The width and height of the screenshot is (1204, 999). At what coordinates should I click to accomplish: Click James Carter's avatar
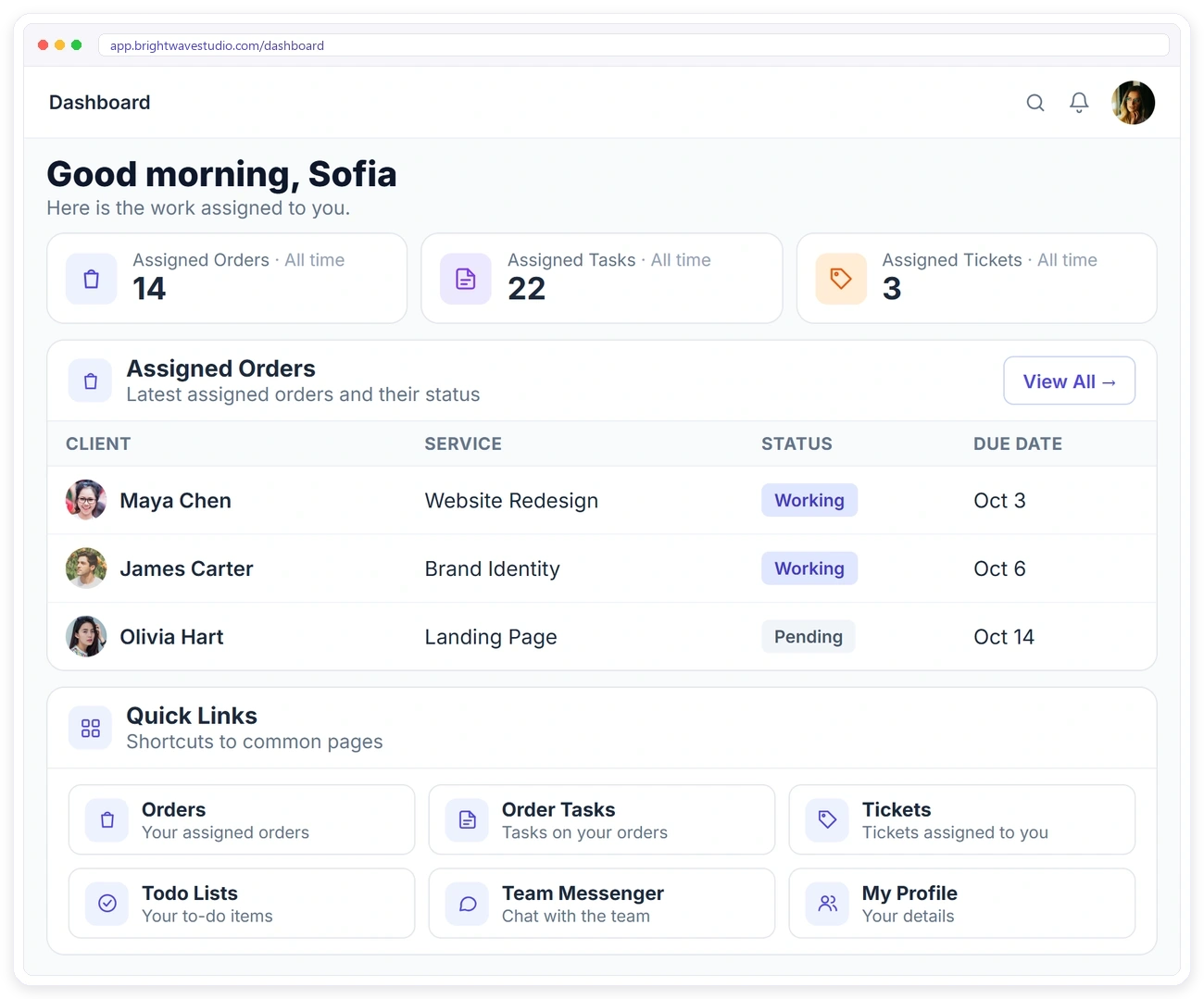(x=86, y=568)
